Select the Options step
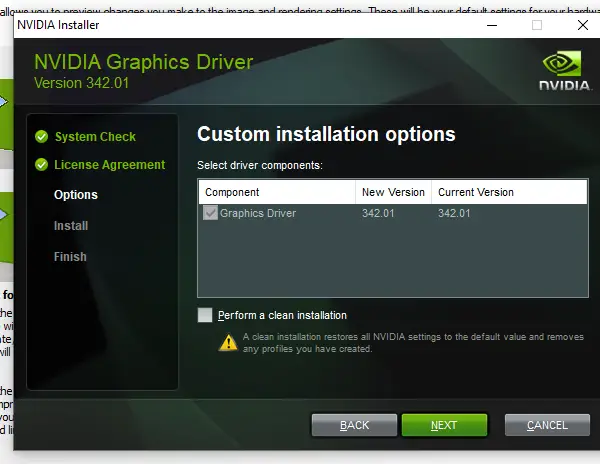Viewport: 600px width, 464px height. pyautogui.click(x=76, y=195)
